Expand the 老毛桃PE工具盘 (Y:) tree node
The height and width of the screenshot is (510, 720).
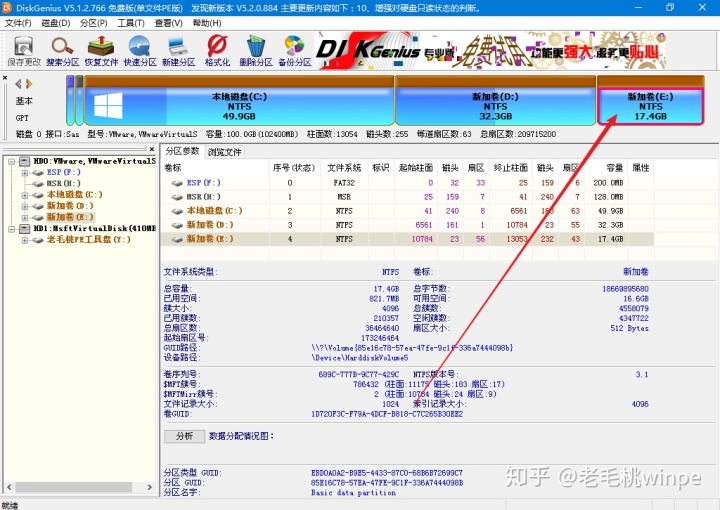[x=25, y=240]
